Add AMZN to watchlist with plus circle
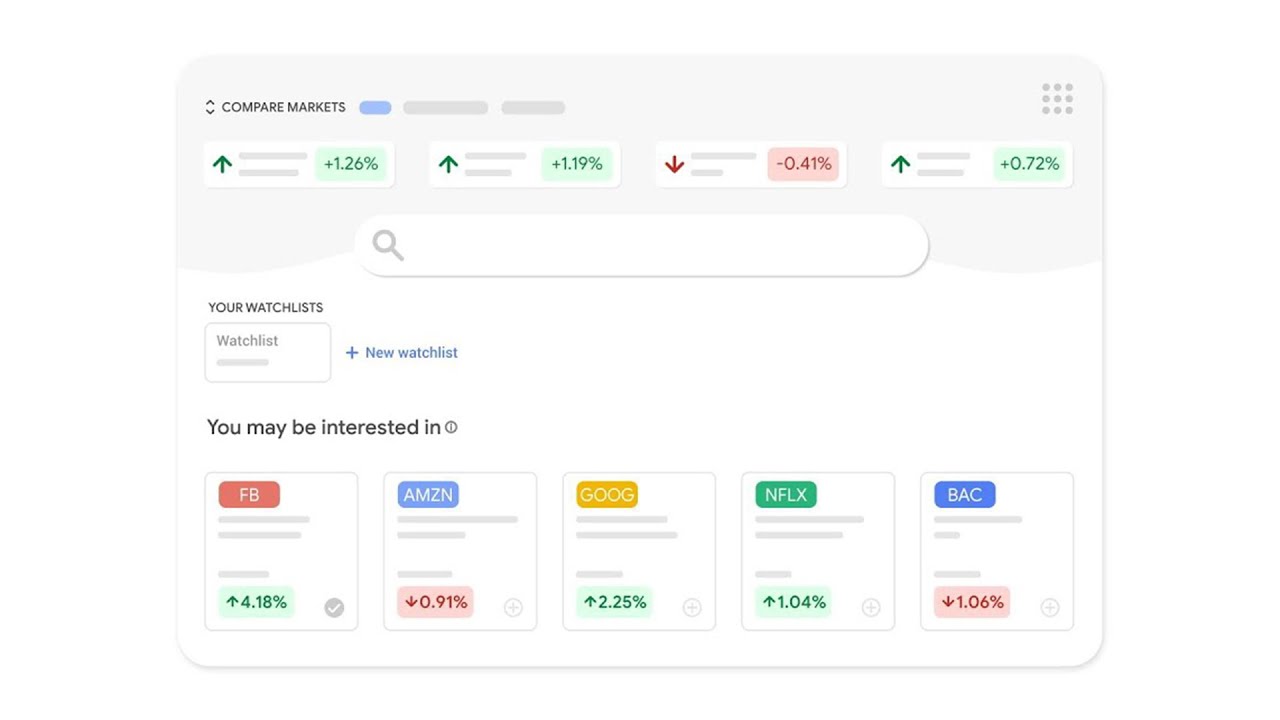1280x720 pixels. (513, 607)
